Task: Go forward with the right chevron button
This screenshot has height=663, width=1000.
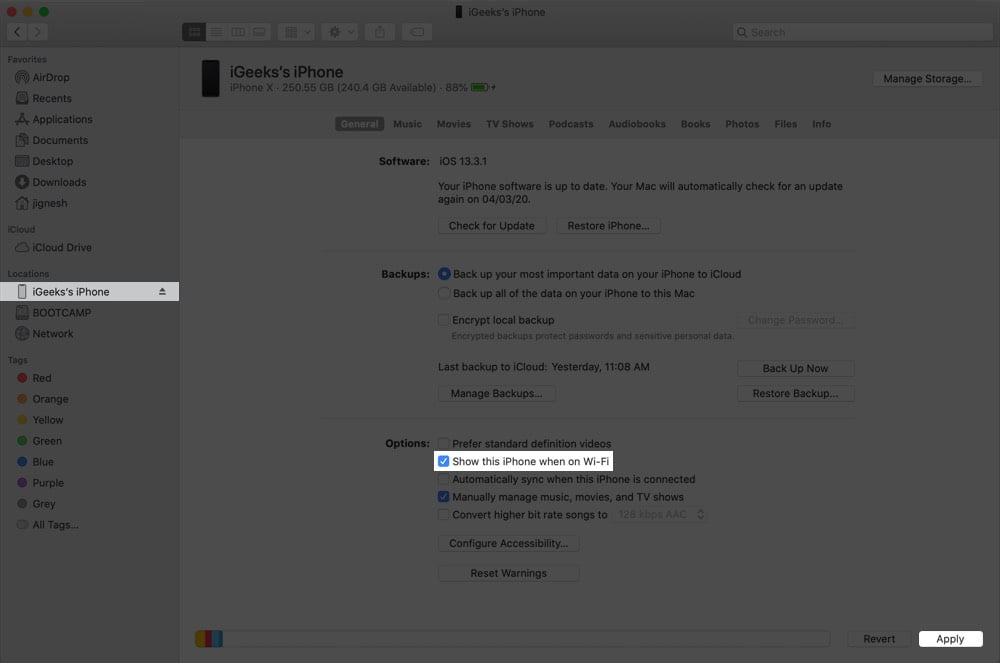Action: 38,32
